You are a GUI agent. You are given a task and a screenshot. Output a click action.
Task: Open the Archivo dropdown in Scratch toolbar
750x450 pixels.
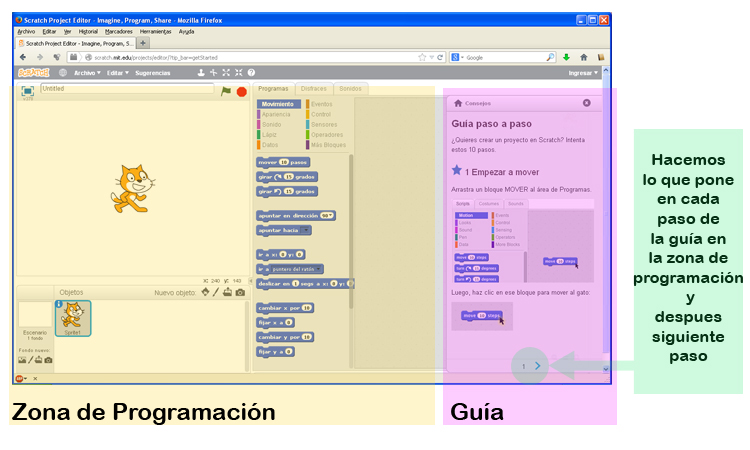coord(87,73)
